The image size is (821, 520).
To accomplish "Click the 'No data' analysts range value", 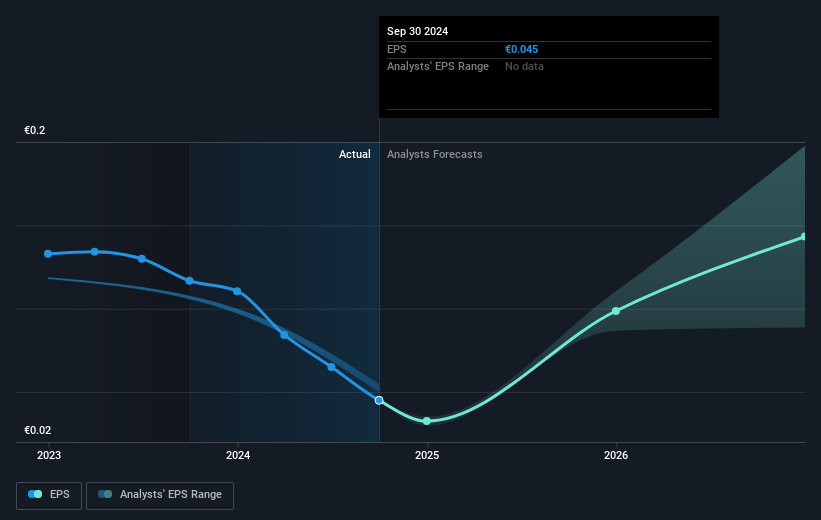I will click(x=524, y=67).
